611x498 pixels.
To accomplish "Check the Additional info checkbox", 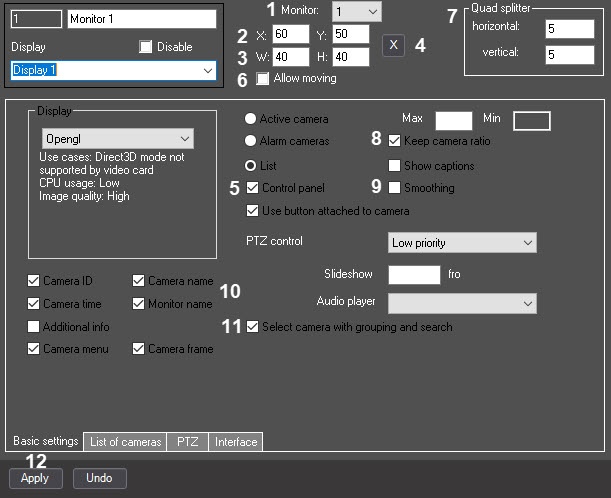I will 34,327.
